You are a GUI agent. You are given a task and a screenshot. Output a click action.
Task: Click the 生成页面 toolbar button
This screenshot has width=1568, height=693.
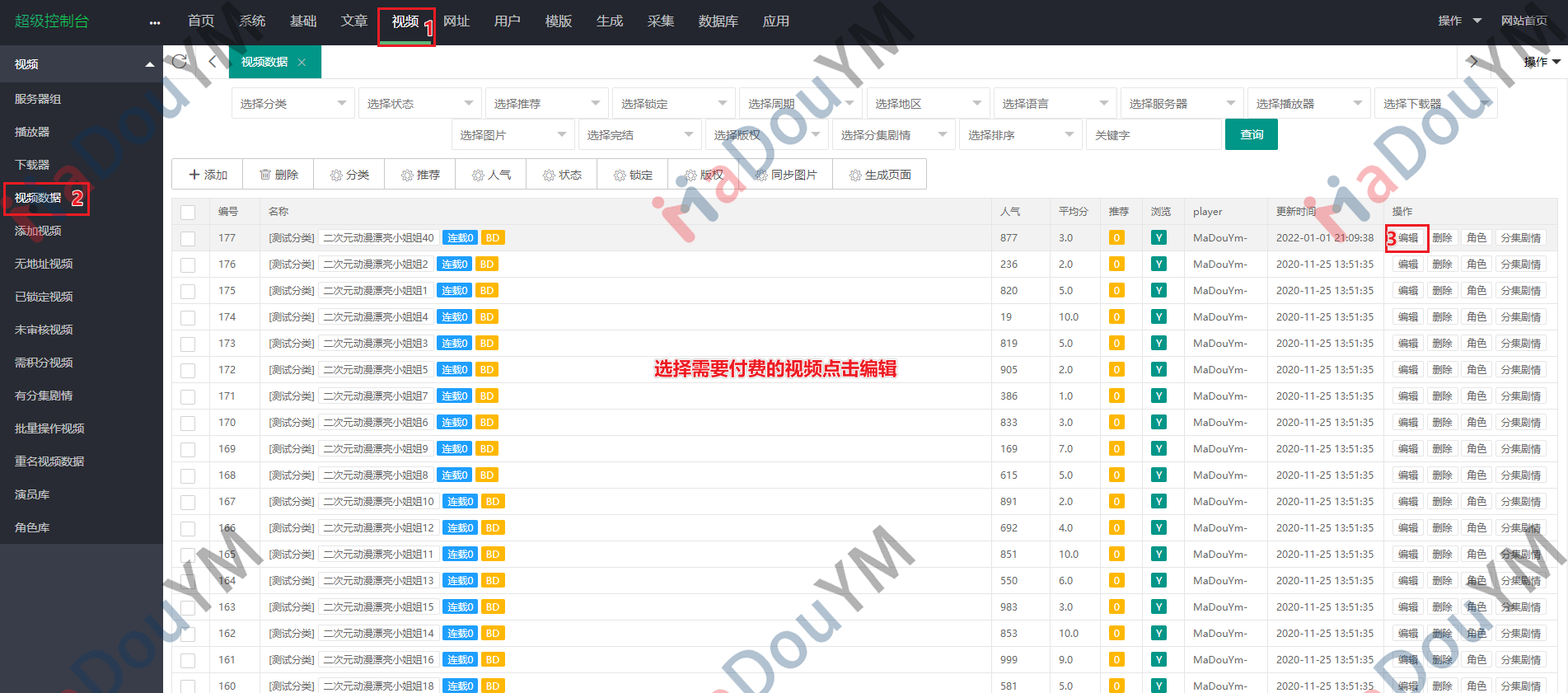(880, 175)
